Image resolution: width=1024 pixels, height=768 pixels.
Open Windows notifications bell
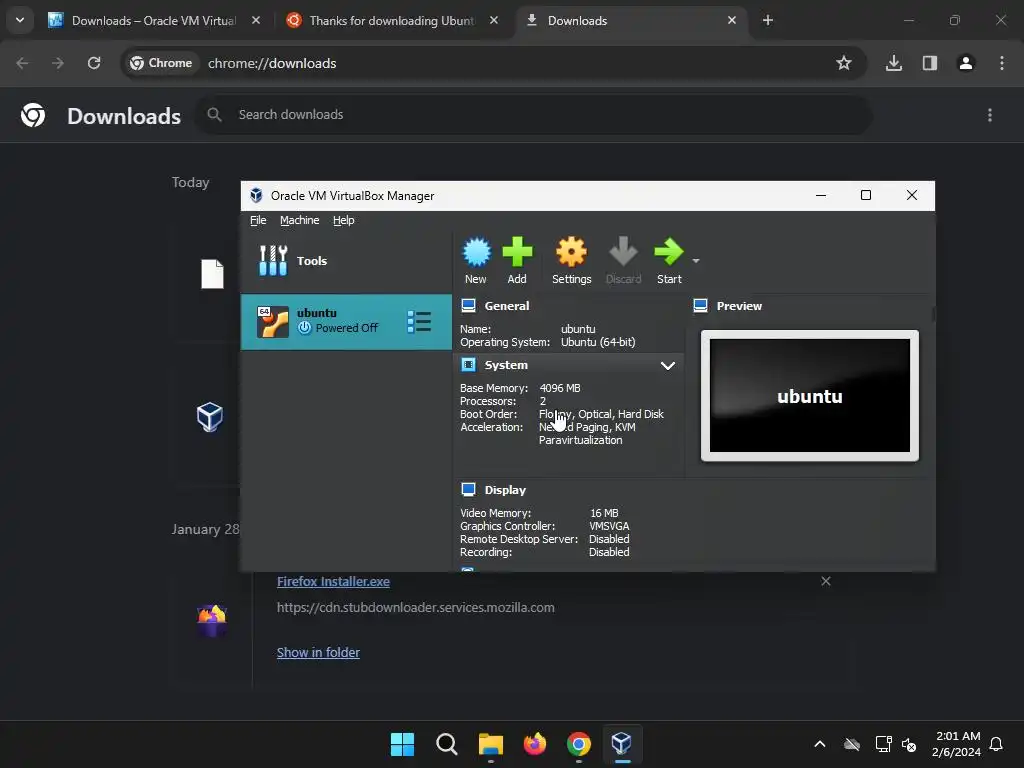click(997, 744)
